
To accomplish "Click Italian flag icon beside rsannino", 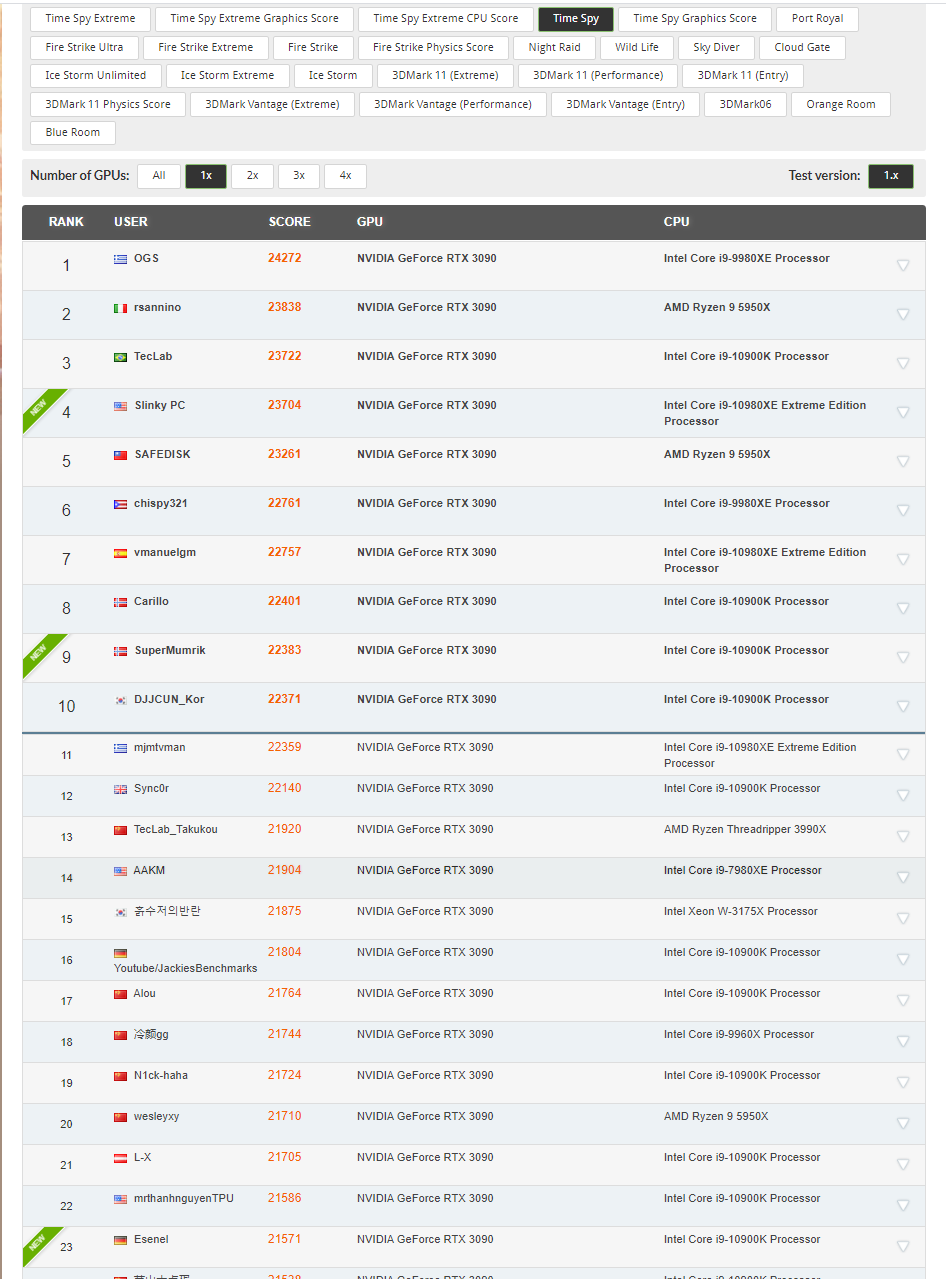I will tap(120, 308).
